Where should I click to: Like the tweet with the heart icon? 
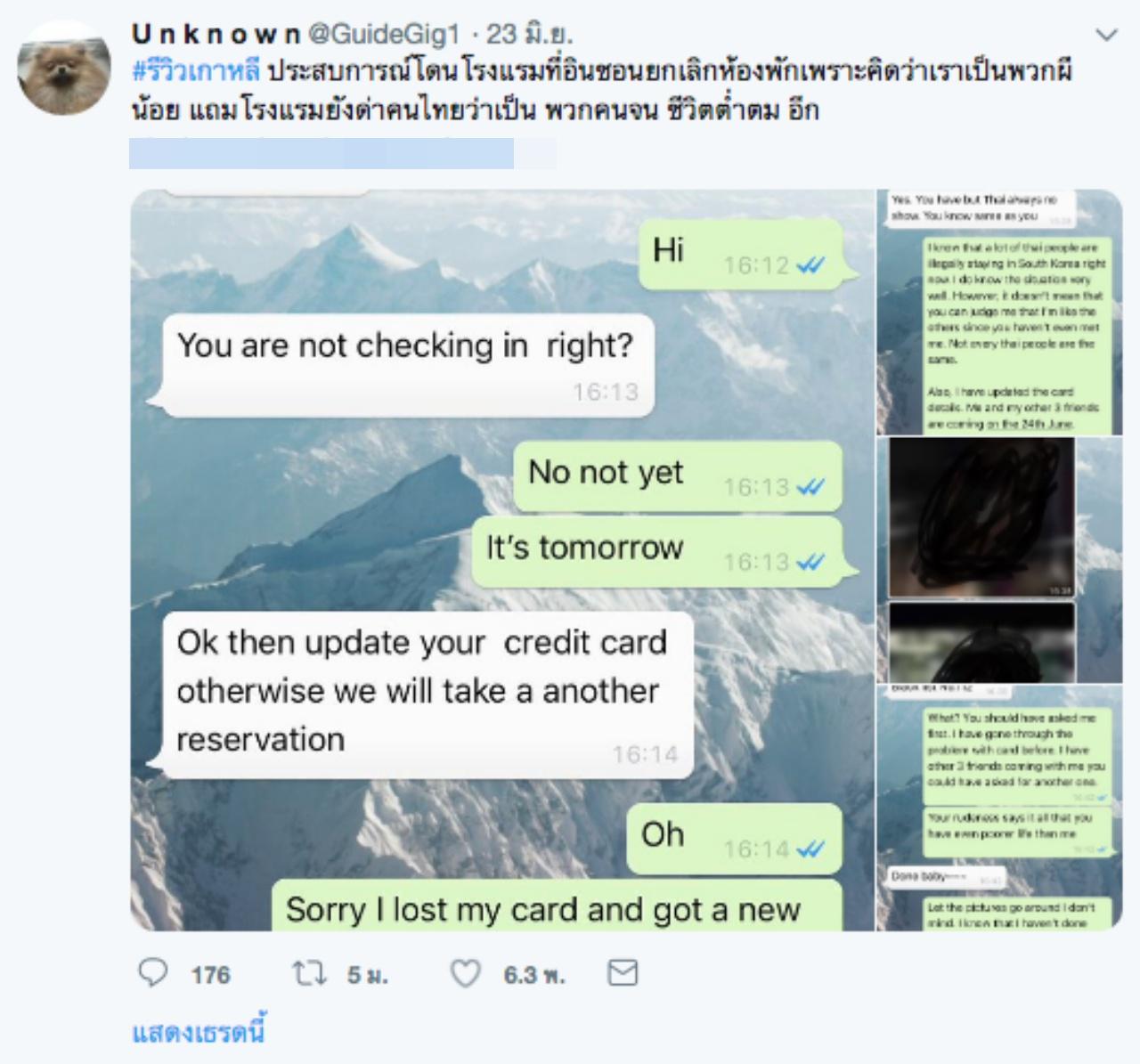pos(466,974)
